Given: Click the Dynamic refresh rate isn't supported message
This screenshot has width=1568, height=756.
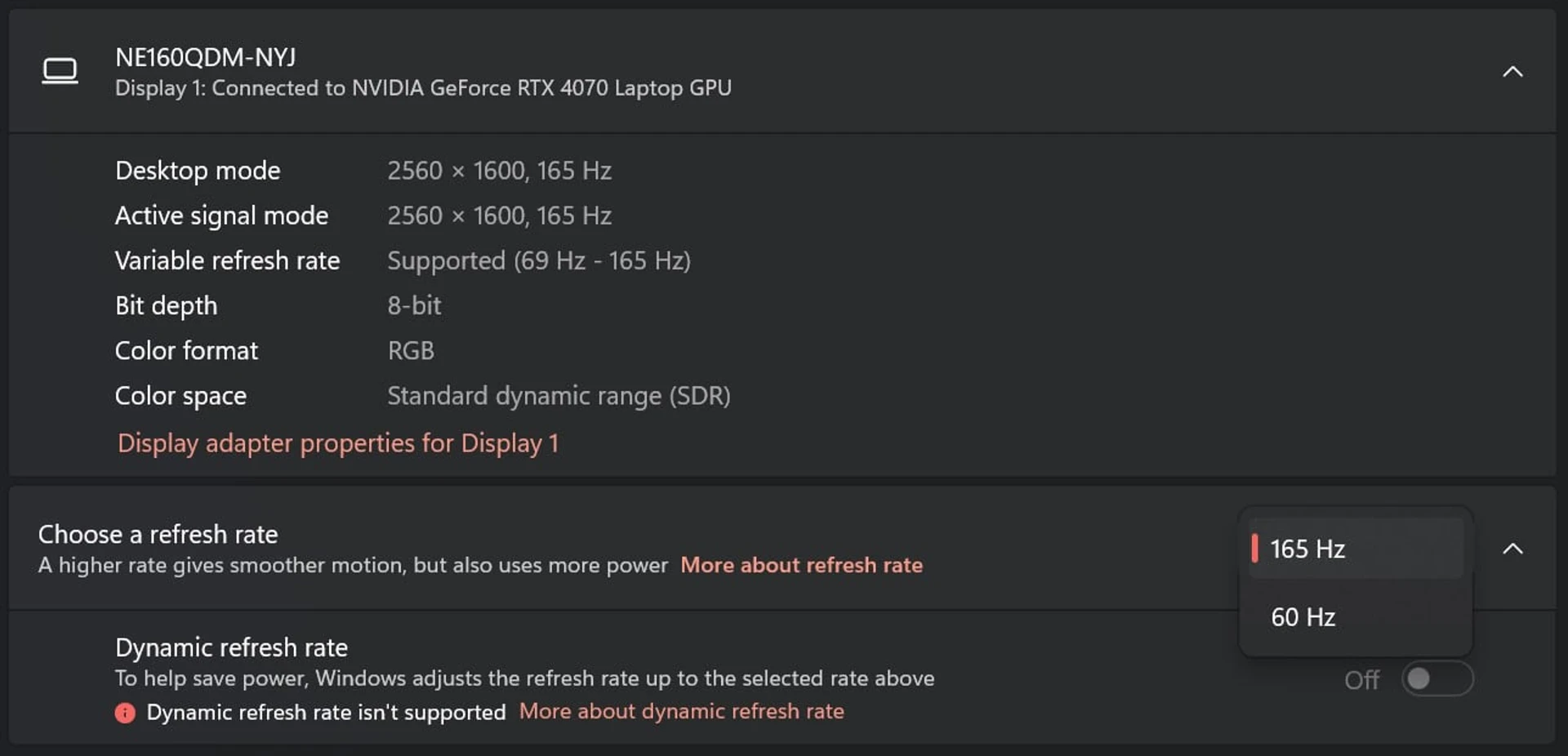Looking at the screenshot, I should 326,713.
